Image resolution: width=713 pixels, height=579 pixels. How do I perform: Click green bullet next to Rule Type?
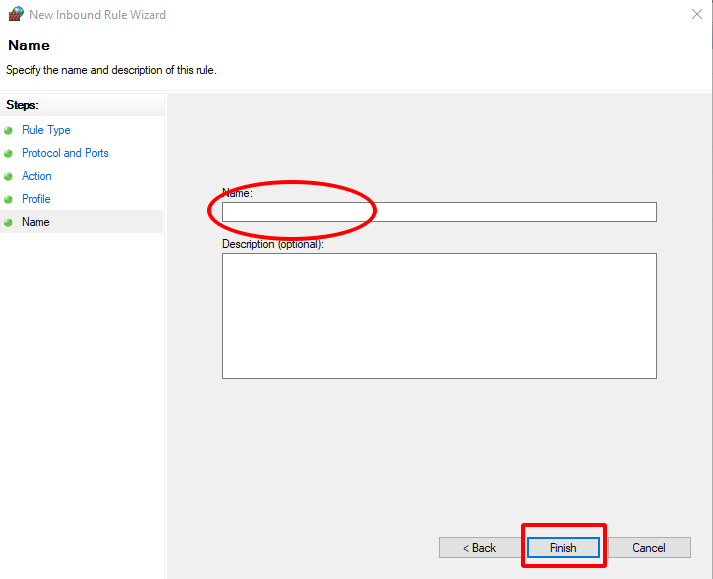pyautogui.click(x=8, y=131)
